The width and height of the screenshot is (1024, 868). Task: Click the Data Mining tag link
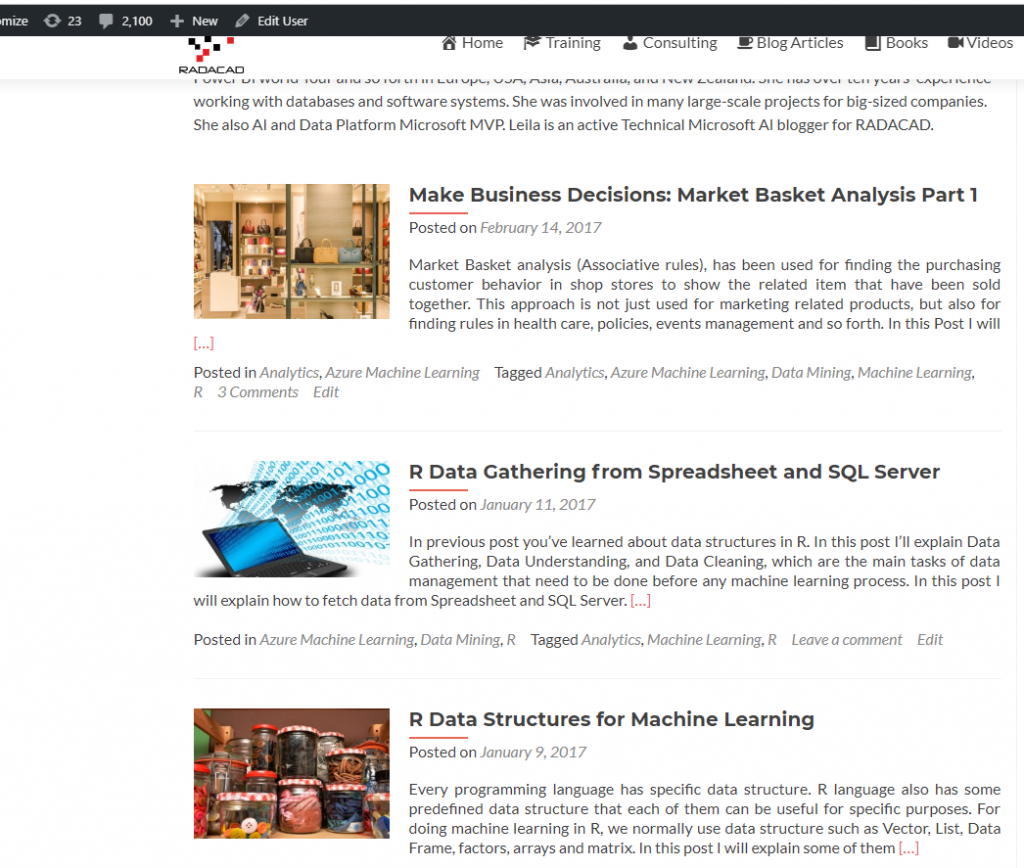811,372
